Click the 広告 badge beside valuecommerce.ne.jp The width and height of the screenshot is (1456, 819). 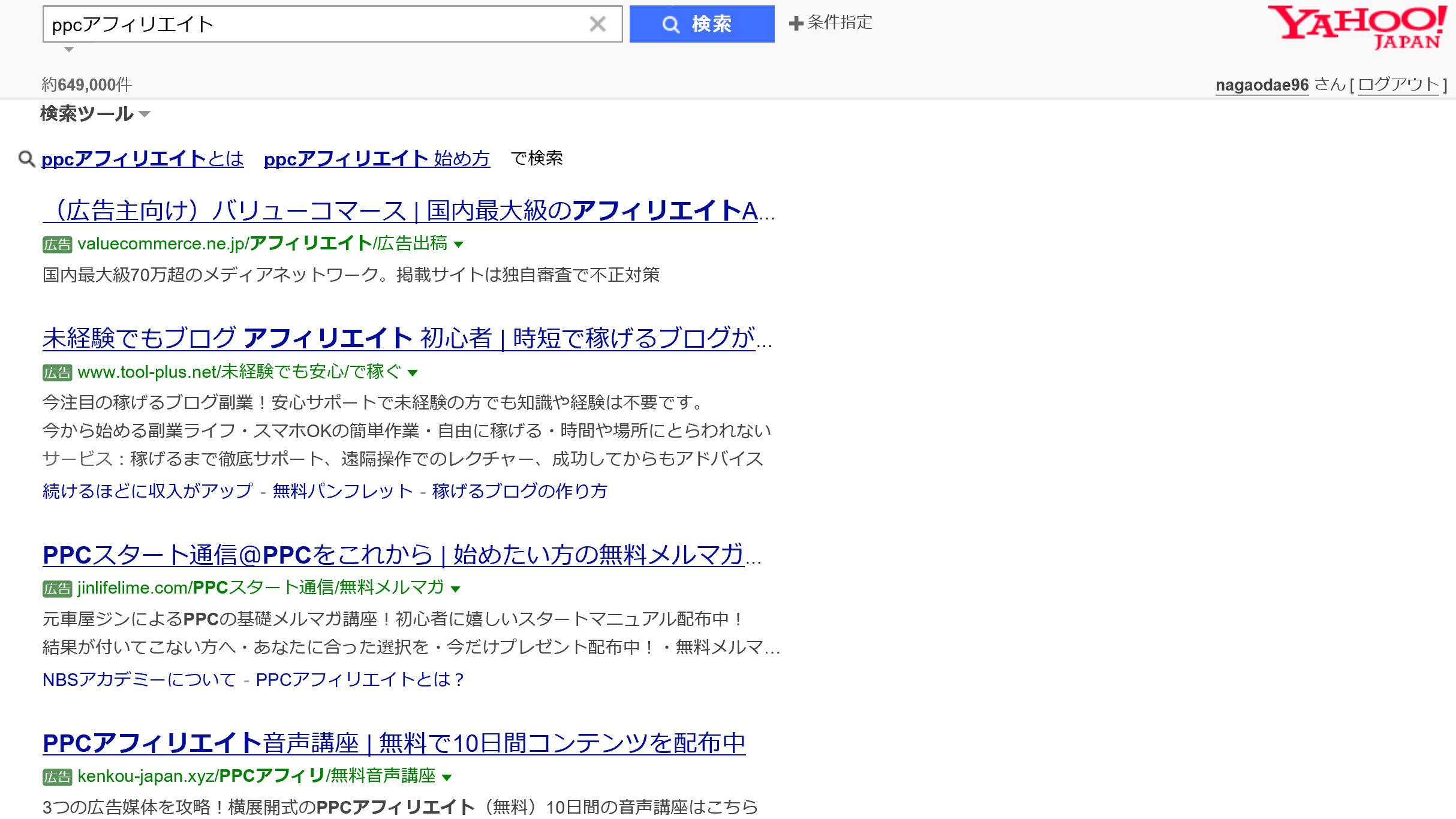pyautogui.click(x=58, y=244)
